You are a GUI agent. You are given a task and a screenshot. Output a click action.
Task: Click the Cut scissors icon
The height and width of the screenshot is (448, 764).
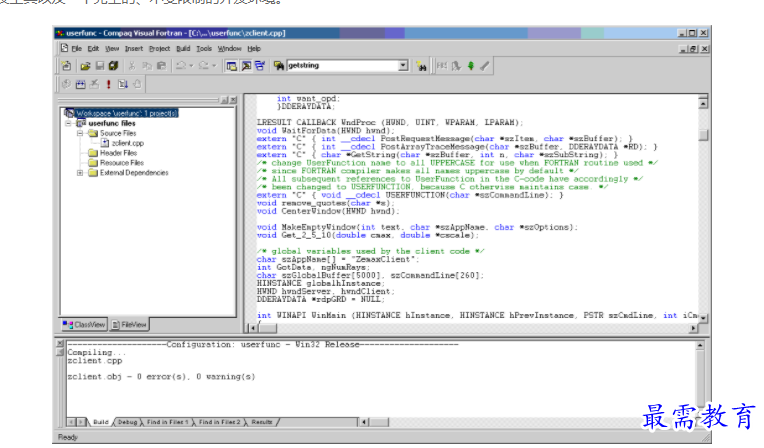132,66
